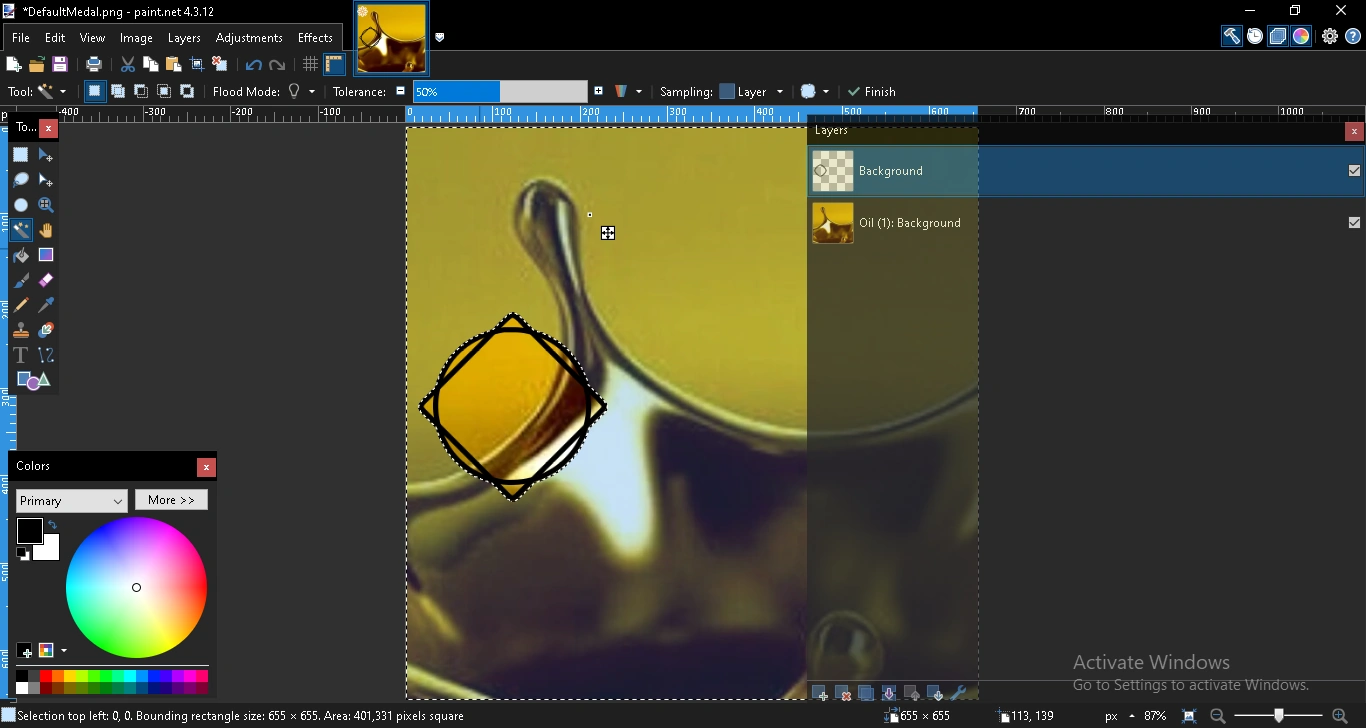
Task: Open the Image menu
Action: tap(136, 38)
